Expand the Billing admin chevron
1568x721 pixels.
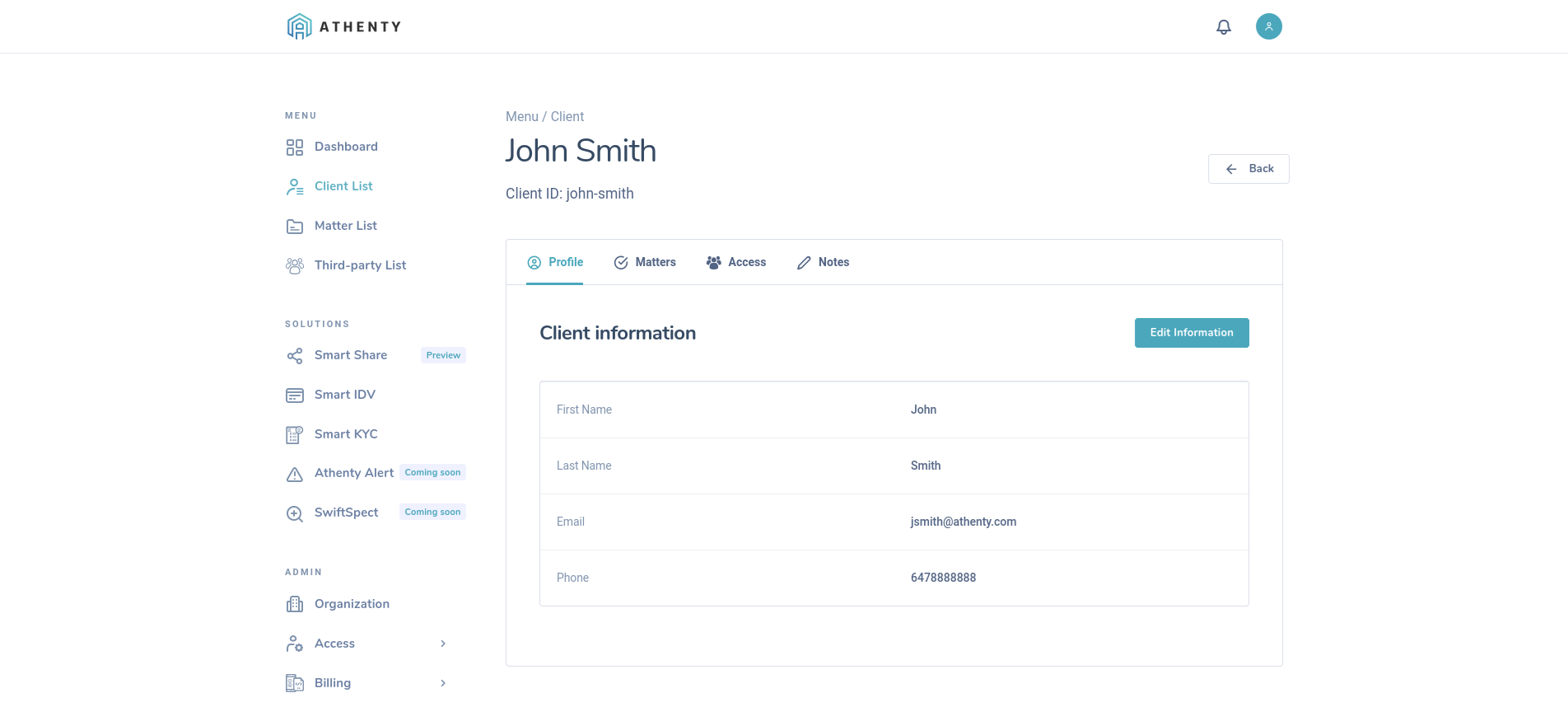tap(443, 683)
